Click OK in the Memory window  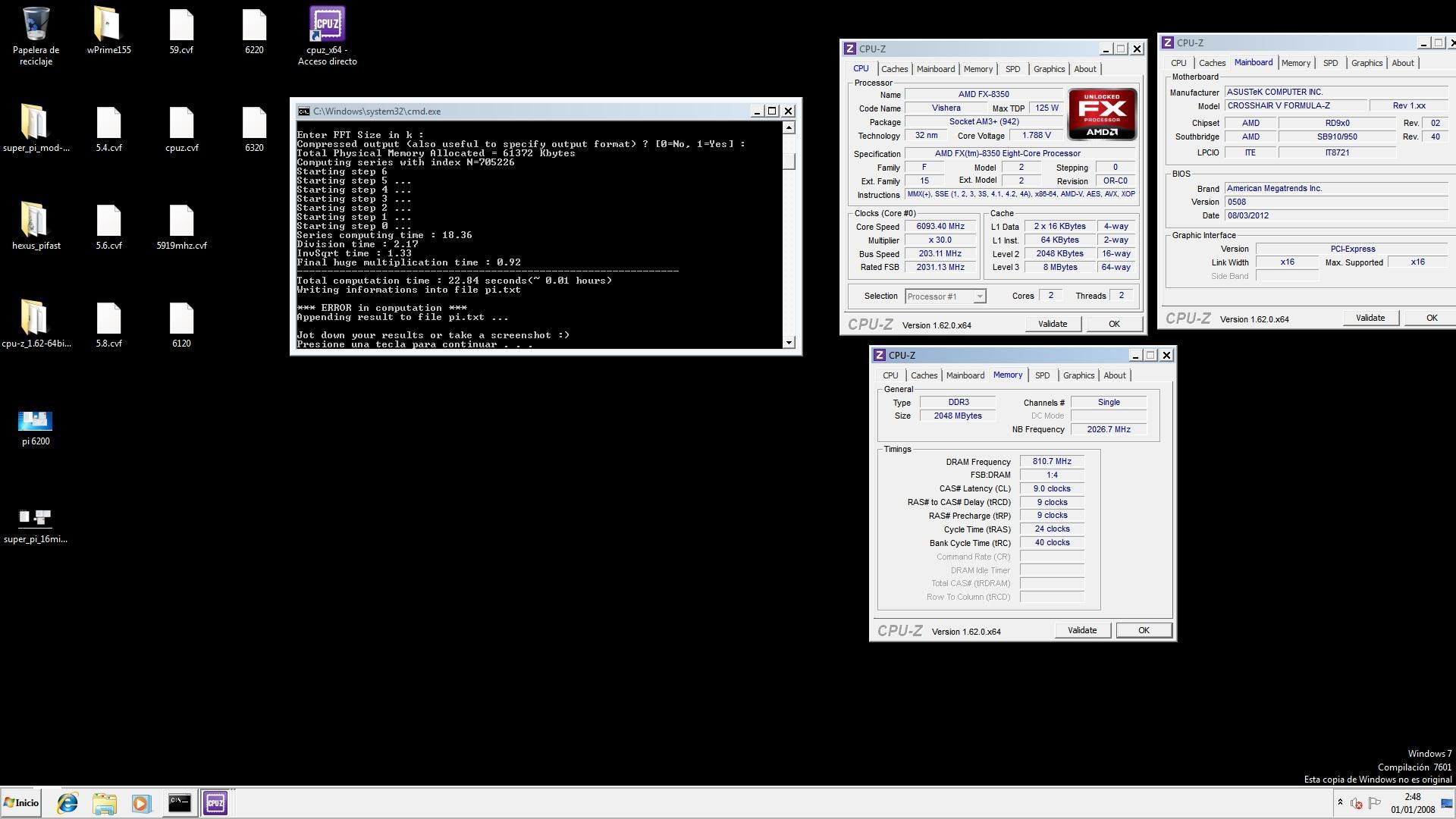(1144, 630)
